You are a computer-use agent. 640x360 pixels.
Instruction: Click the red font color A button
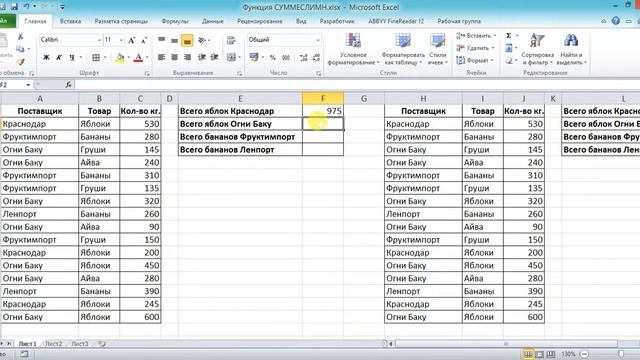138,58
